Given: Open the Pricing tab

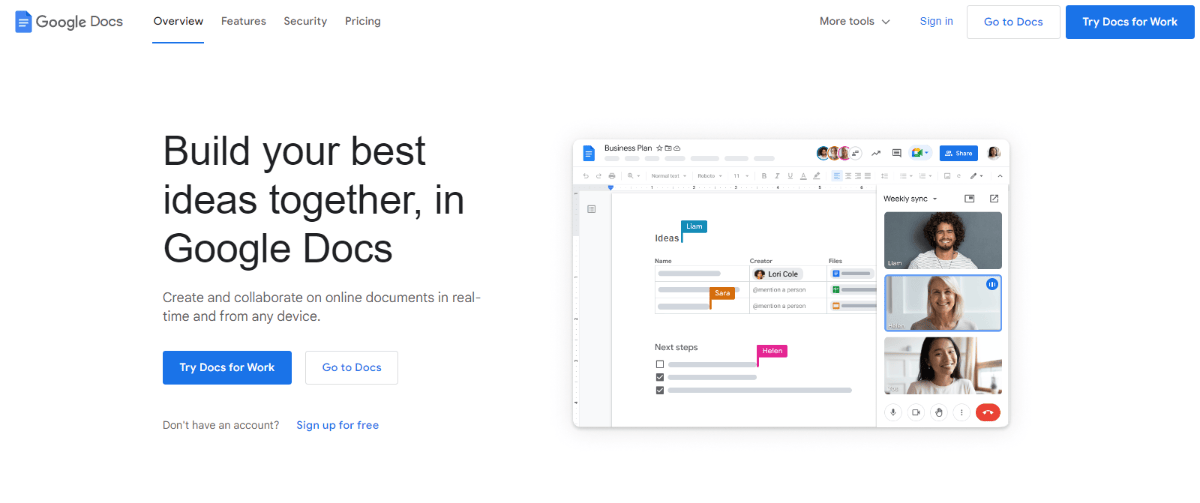Looking at the screenshot, I should coord(362,21).
